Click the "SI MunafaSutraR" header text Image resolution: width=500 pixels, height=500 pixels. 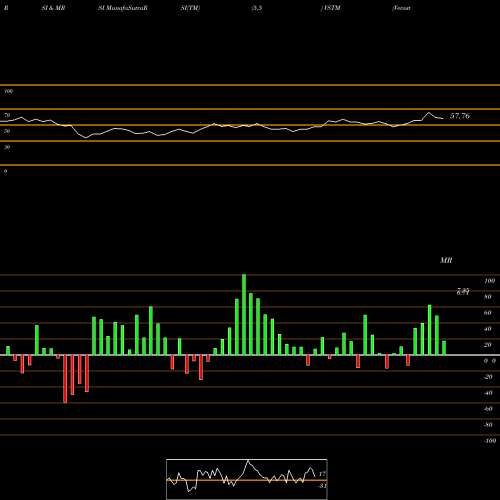pyautogui.click(x=123, y=8)
